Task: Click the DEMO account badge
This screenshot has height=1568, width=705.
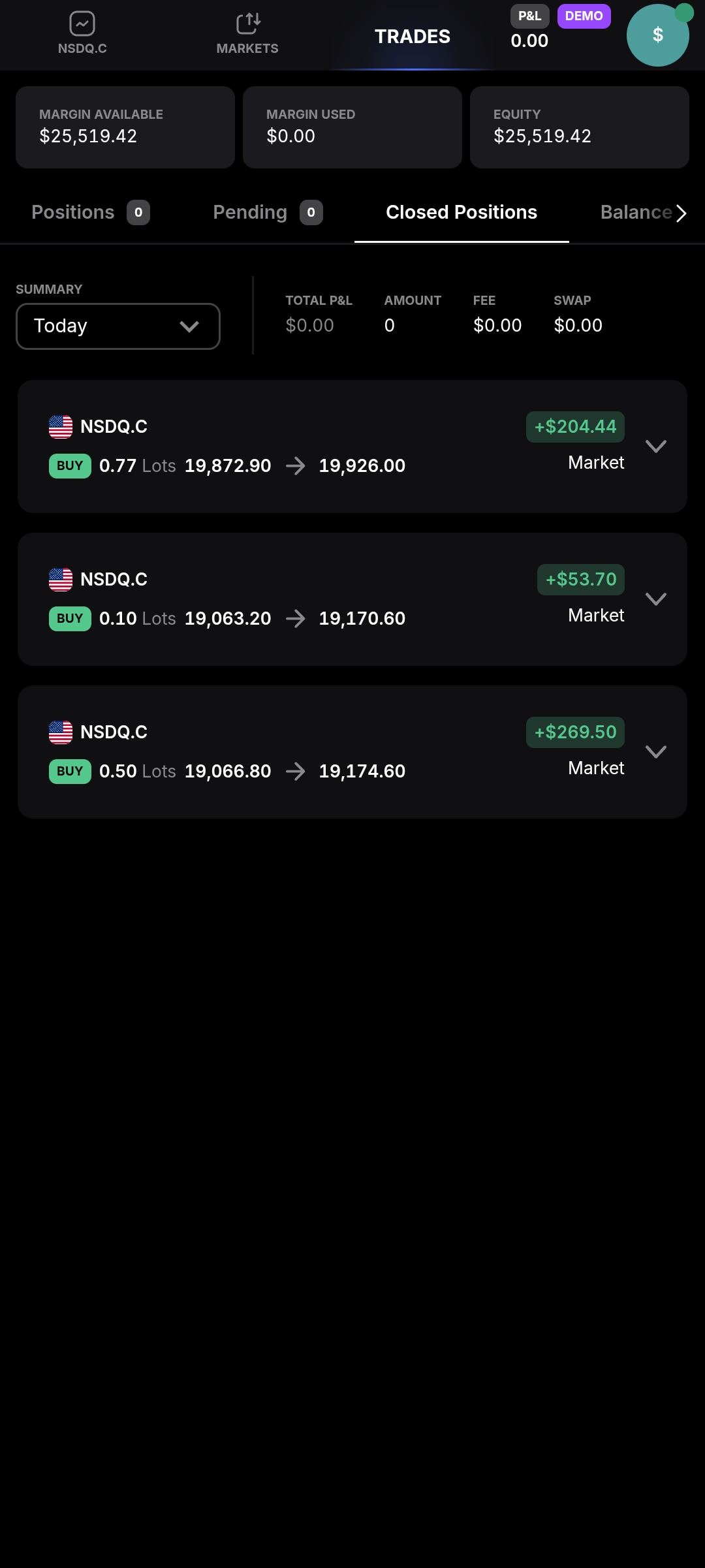Action: click(x=584, y=16)
